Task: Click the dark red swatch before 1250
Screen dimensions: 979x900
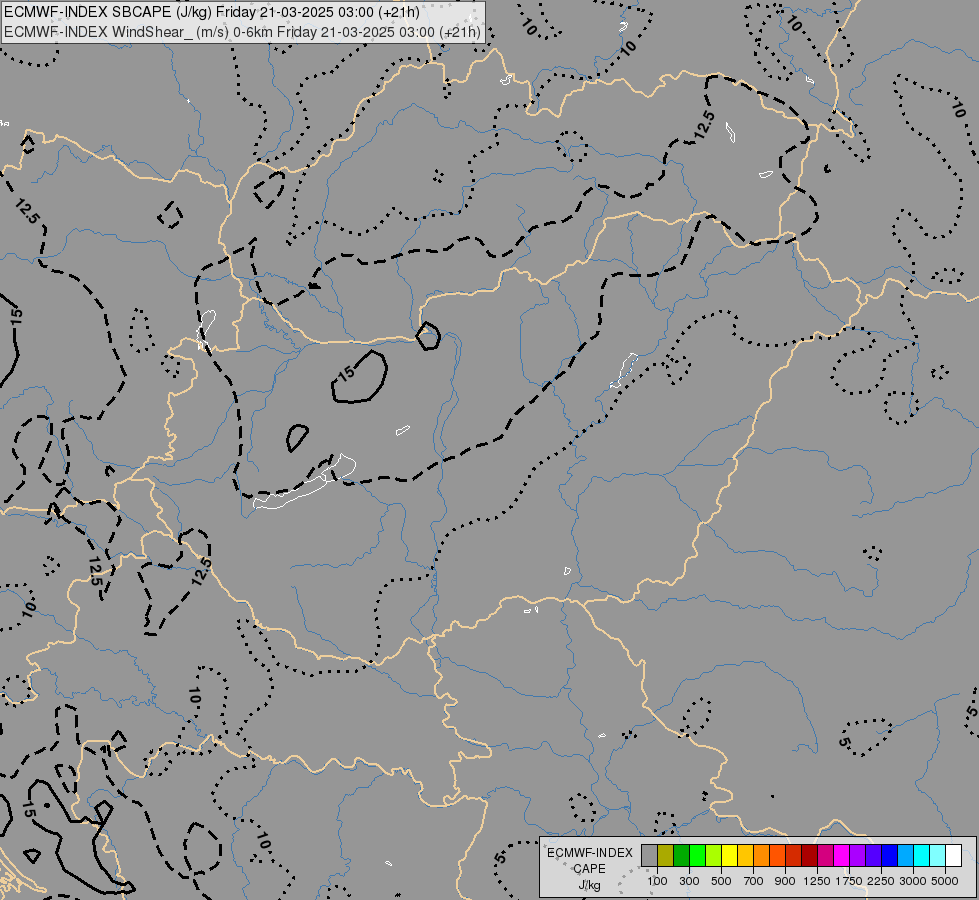Action: click(x=810, y=855)
